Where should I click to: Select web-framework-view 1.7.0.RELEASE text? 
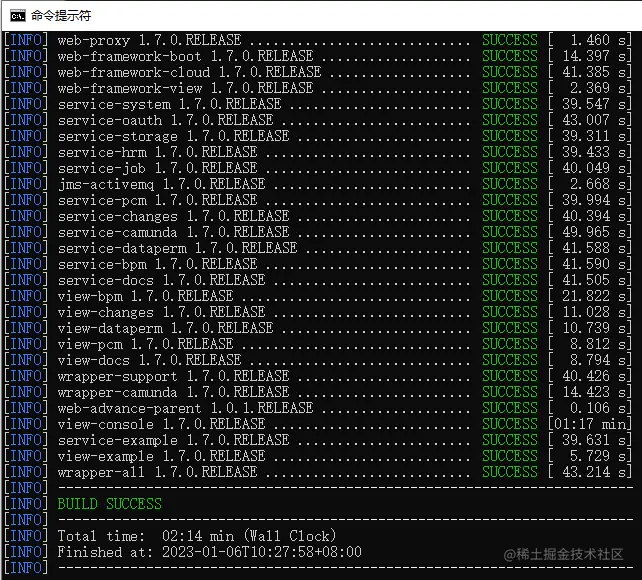tap(185, 88)
